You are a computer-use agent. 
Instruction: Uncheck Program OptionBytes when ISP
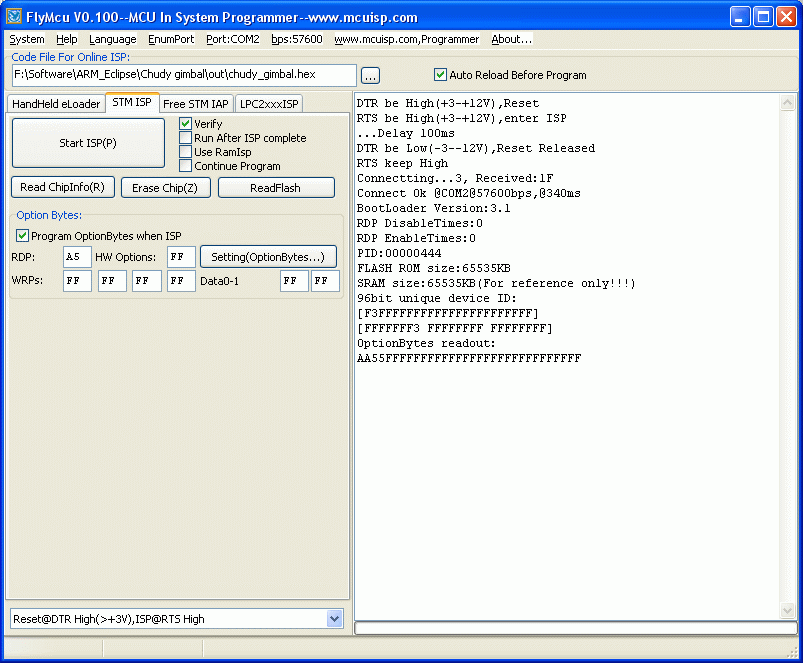[x=21, y=236]
